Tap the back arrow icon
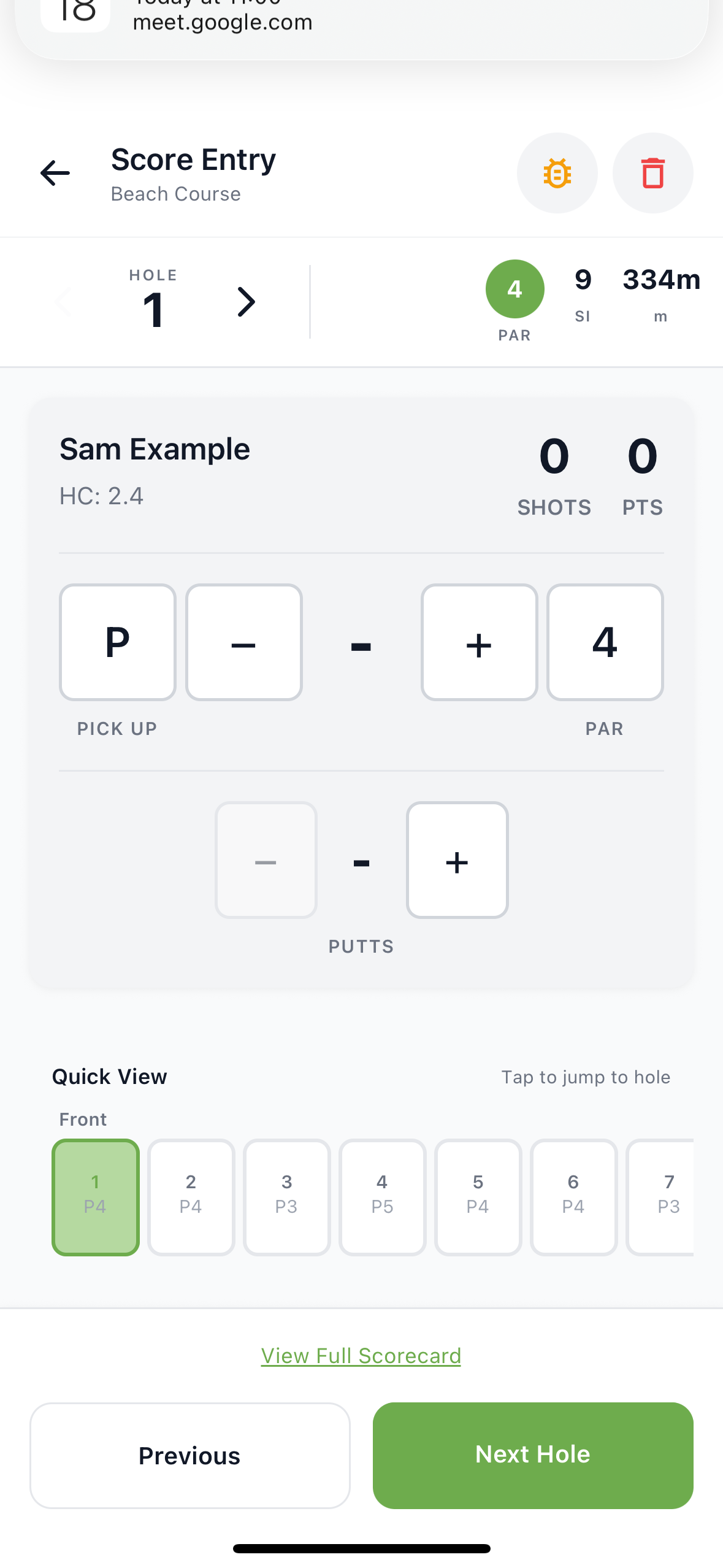Viewport: 723px width, 1568px height. 55,173
